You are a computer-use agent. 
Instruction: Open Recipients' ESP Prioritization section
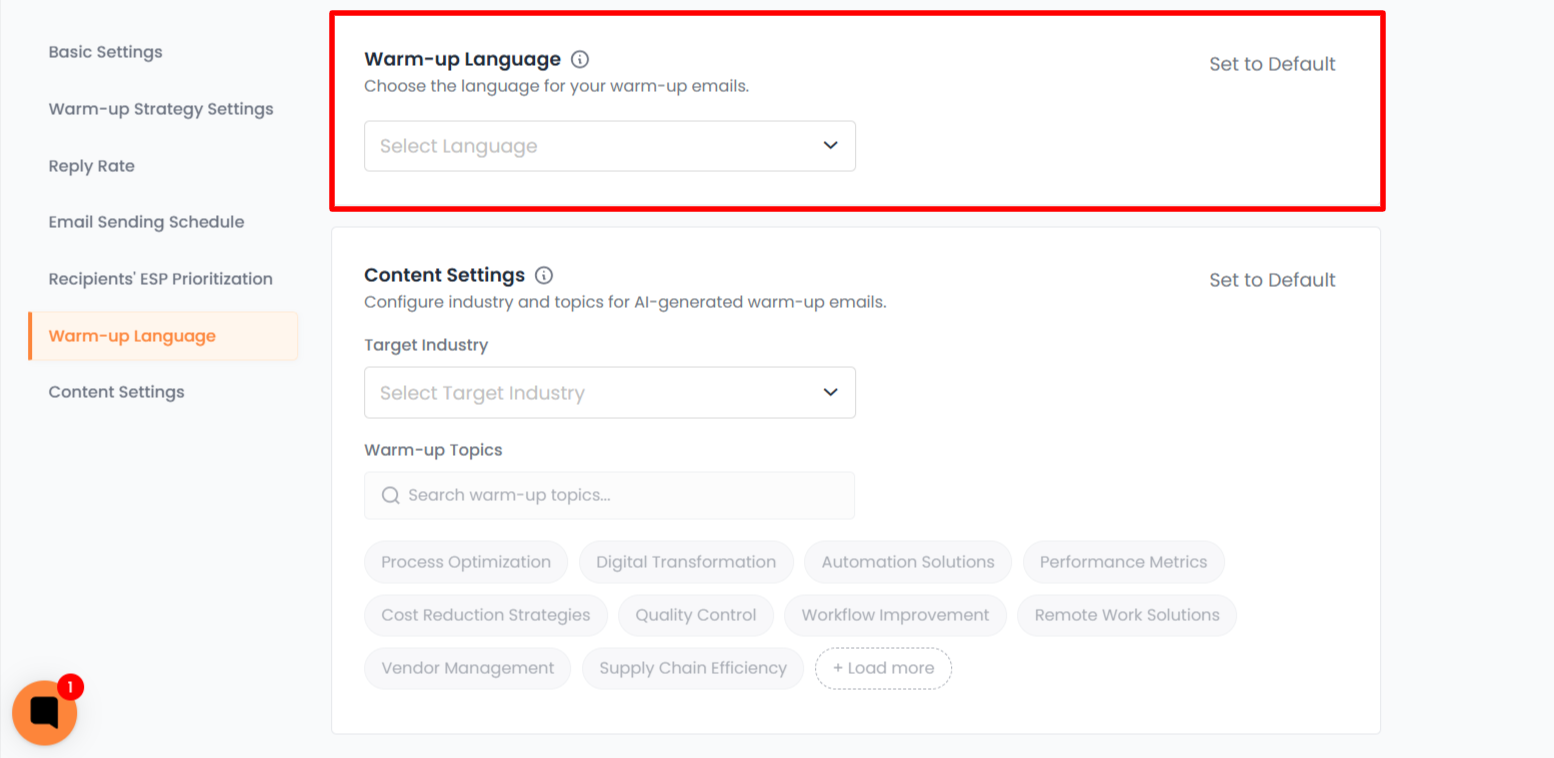click(x=160, y=279)
